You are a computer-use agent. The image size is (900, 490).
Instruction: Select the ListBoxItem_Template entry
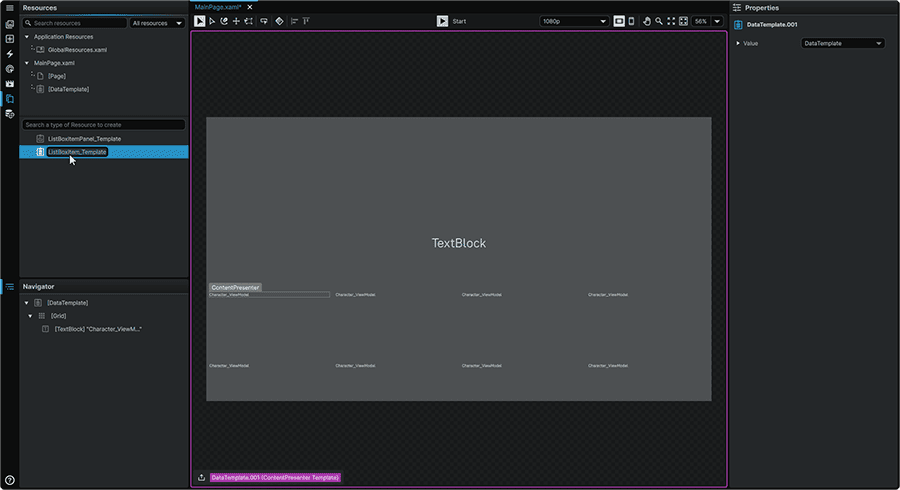click(104, 152)
